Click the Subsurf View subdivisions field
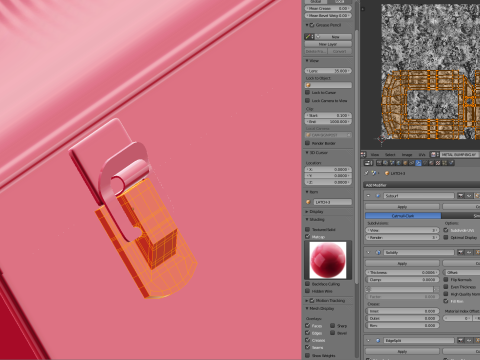This screenshot has height=360, width=480. [x=402, y=230]
